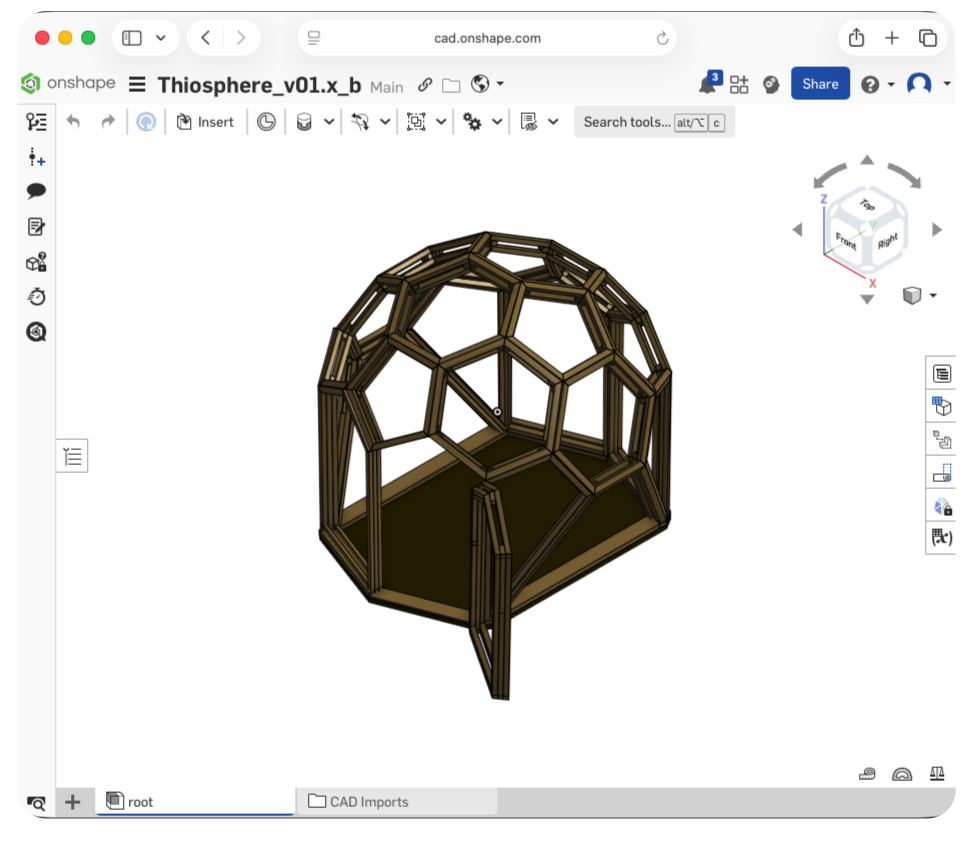Viewport: 974px width, 841px height.
Task: Open the CAD Imports folder tab
Action: click(x=370, y=801)
